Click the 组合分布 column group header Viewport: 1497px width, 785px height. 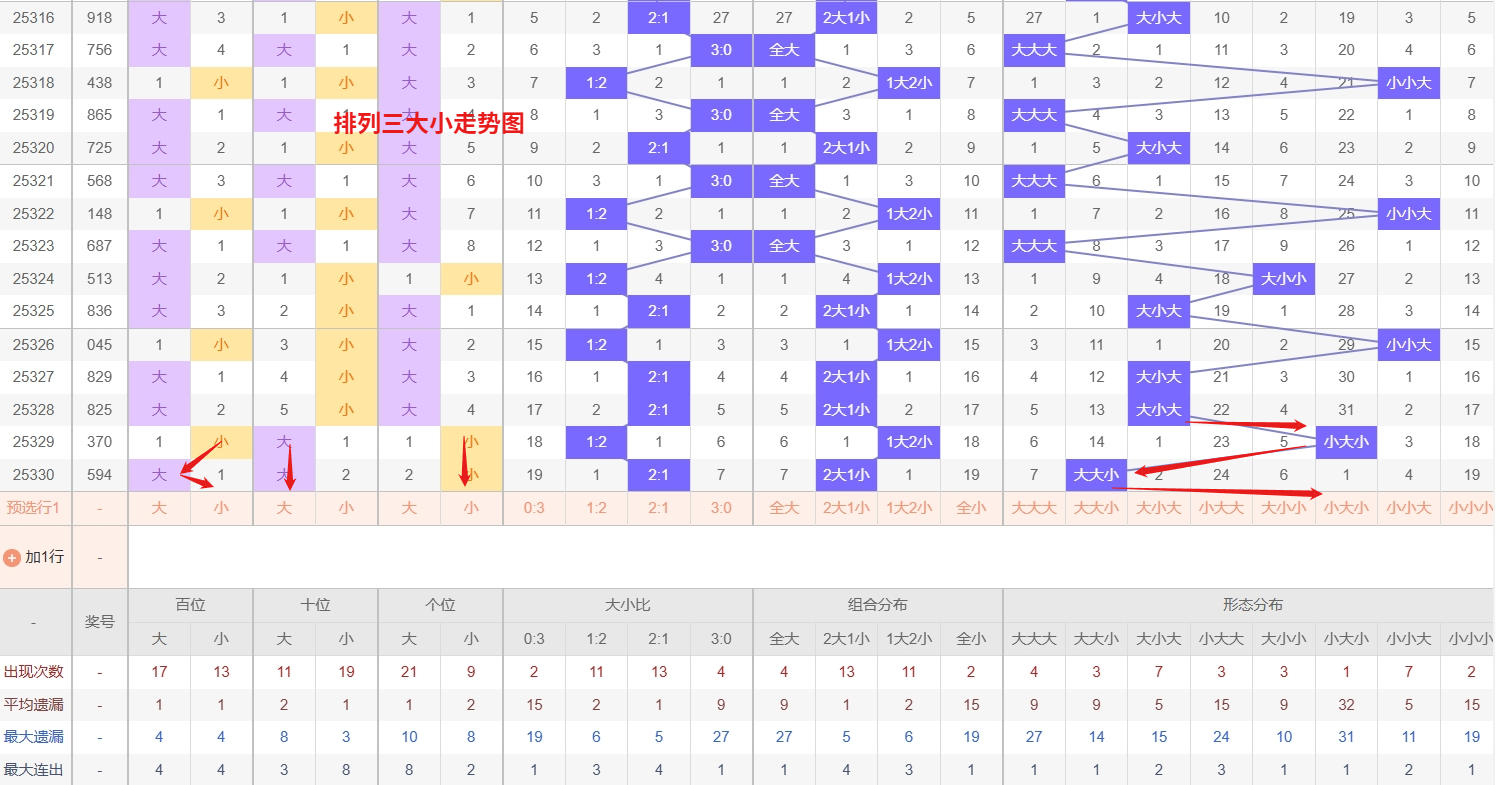[x=878, y=605]
